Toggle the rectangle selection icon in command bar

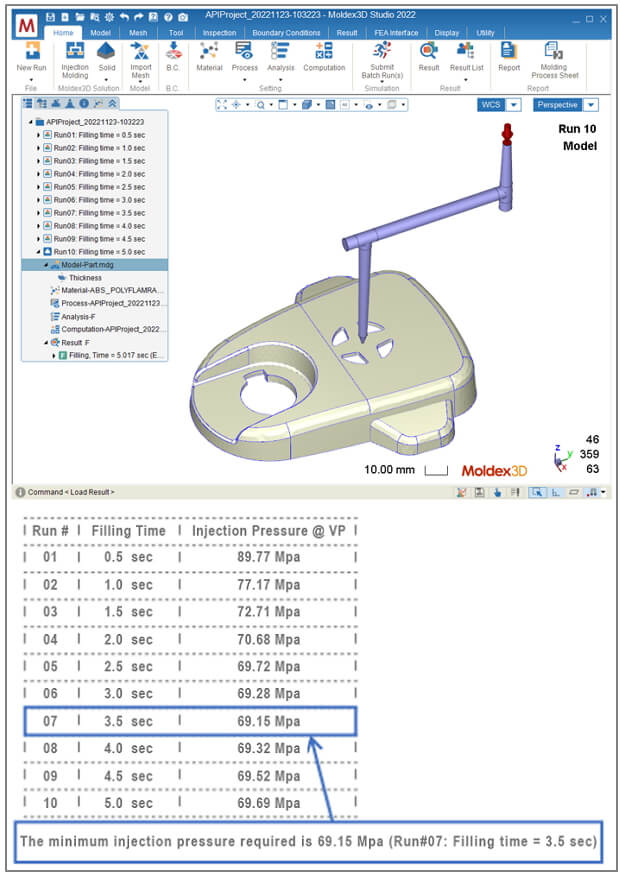click(x=573, y=492)
